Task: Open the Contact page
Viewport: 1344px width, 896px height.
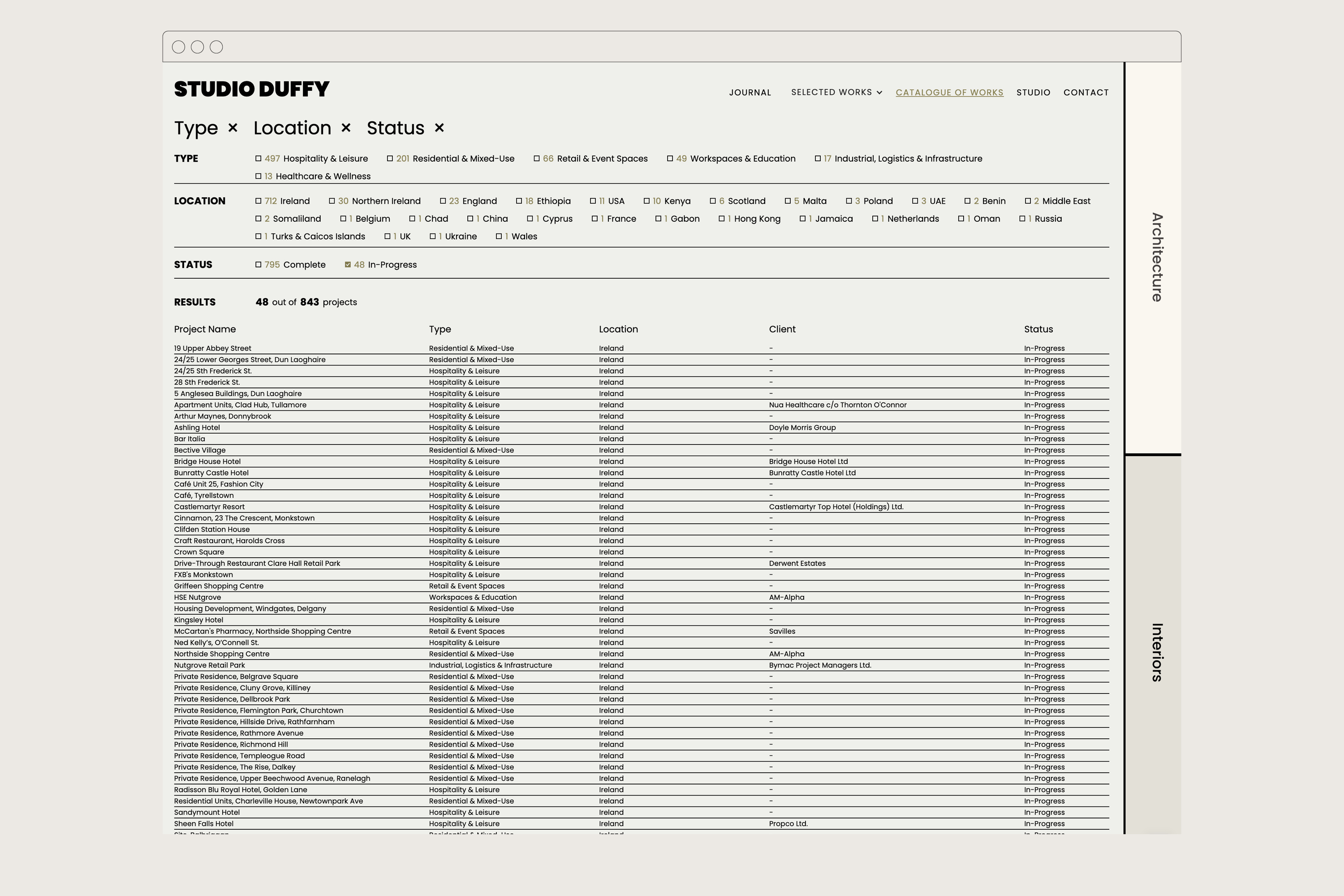Action: (x=1086, y=93)
